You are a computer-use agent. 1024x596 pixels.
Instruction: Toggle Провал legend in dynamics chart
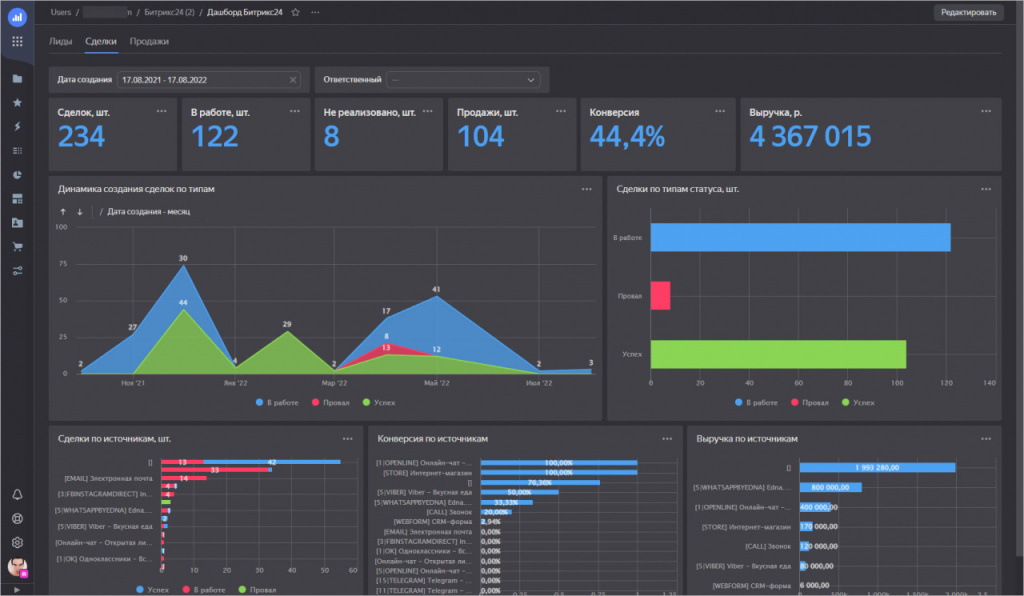[330, 403]
